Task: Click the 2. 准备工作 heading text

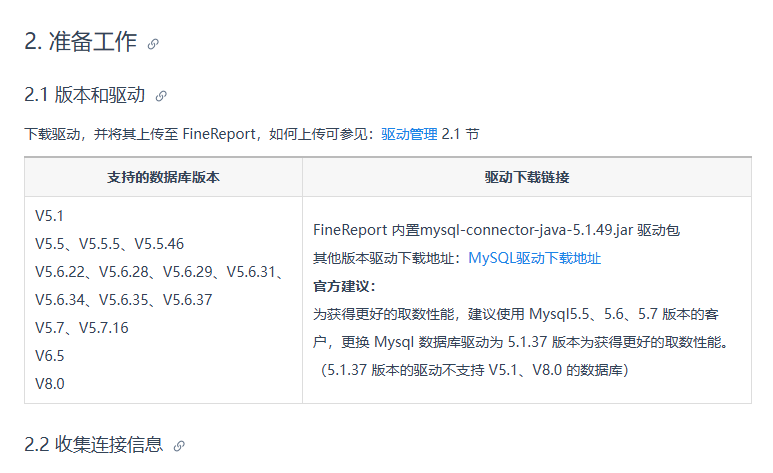Action: click(x=80, y=41)
